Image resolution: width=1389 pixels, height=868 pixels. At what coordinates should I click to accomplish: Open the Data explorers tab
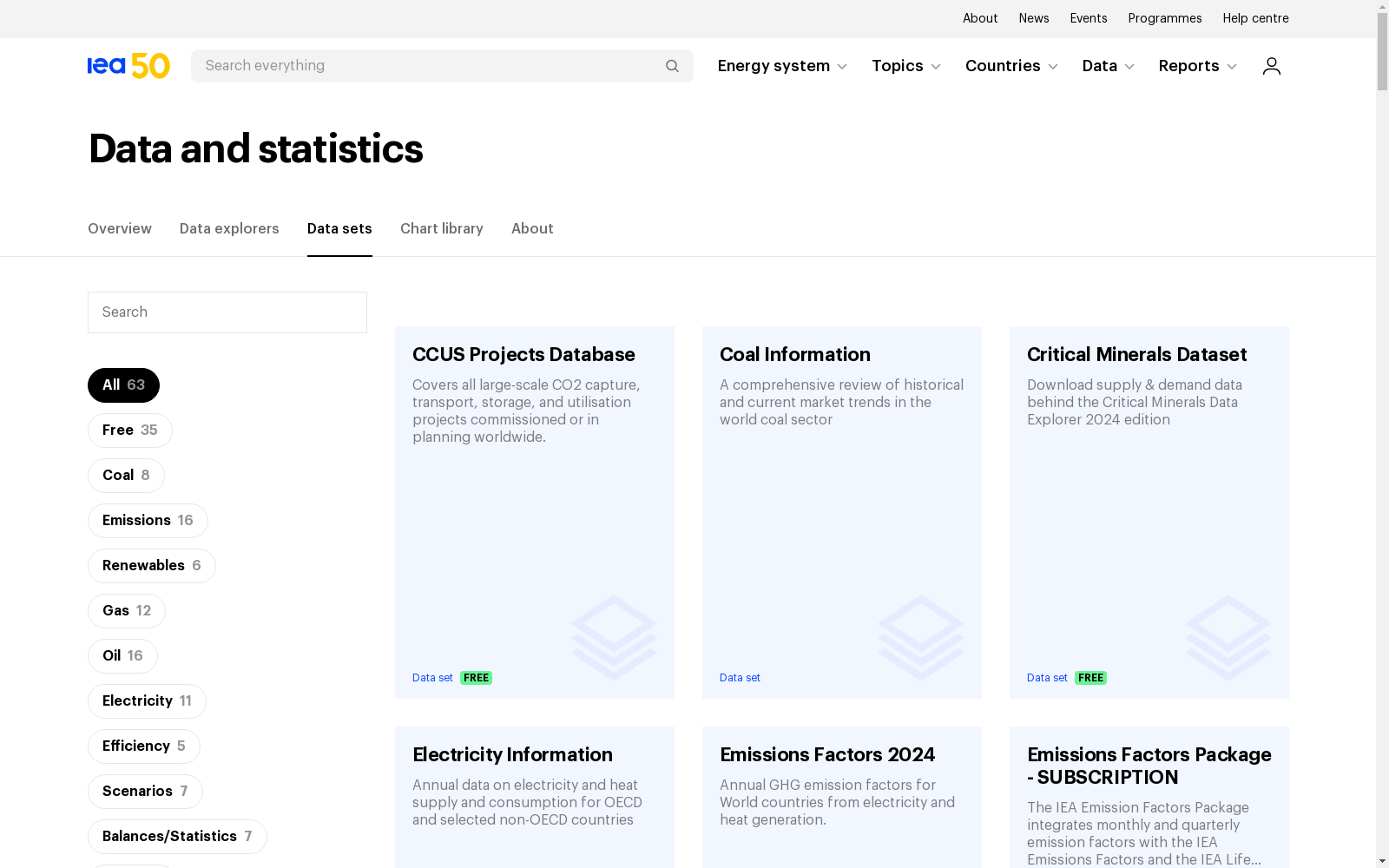point(229,229)
